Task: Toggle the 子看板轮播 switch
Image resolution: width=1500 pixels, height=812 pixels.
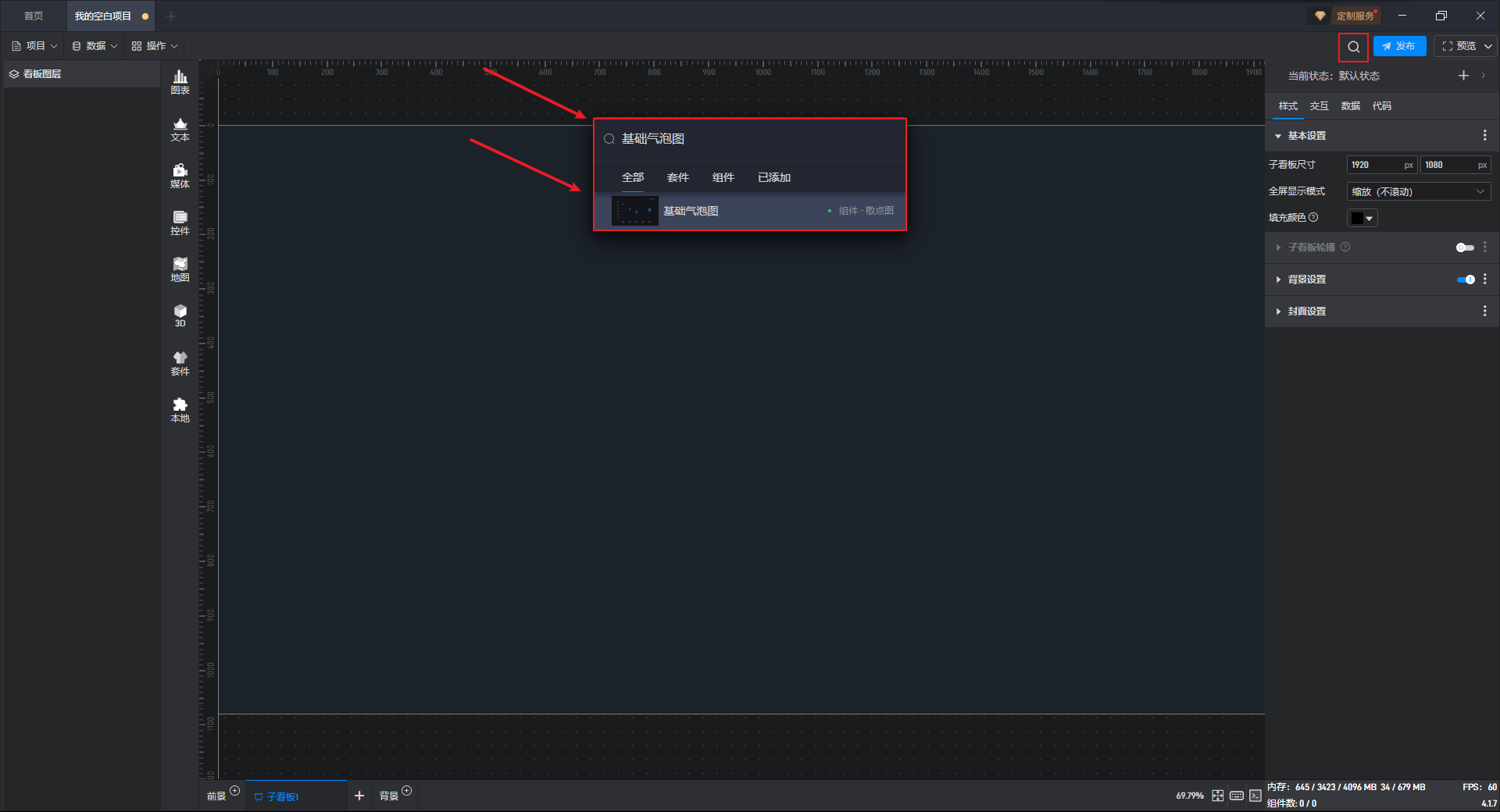Action: [1465, 248]
